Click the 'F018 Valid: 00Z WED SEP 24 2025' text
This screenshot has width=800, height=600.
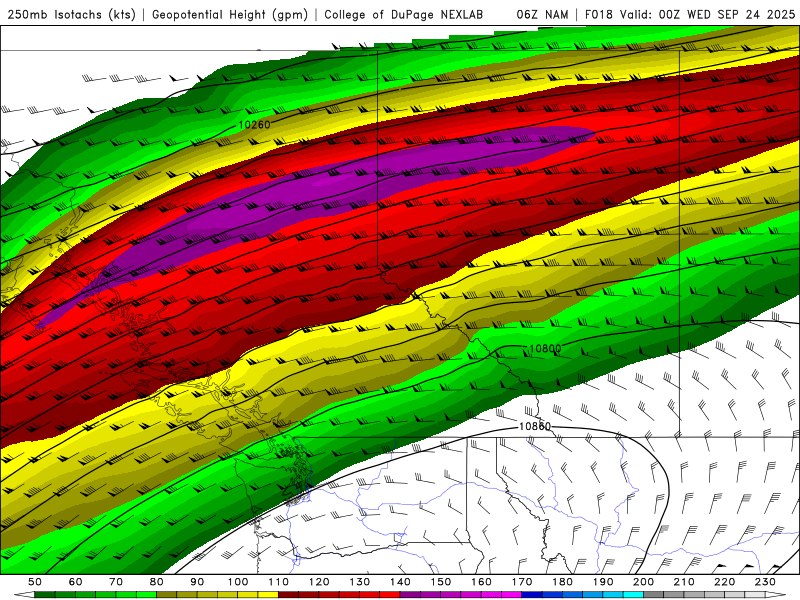click(690, 15)
